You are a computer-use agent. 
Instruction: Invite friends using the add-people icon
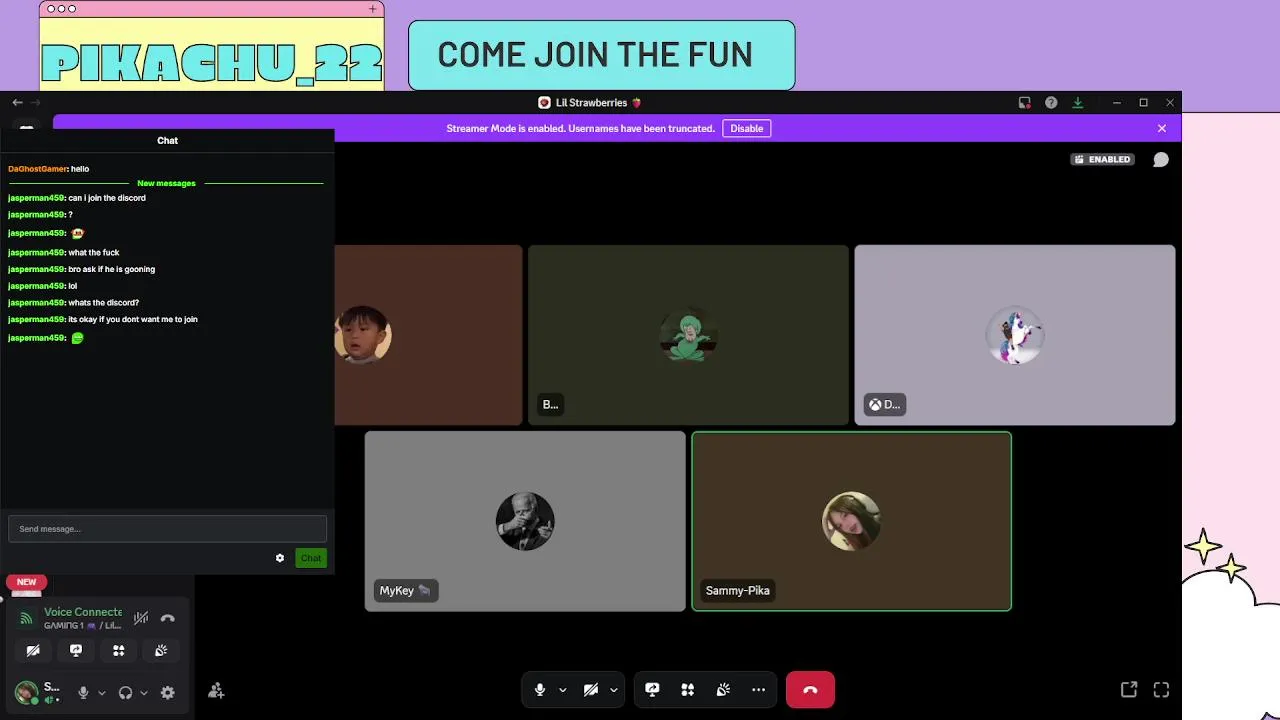pyautogui.click(x=216, y=691)
